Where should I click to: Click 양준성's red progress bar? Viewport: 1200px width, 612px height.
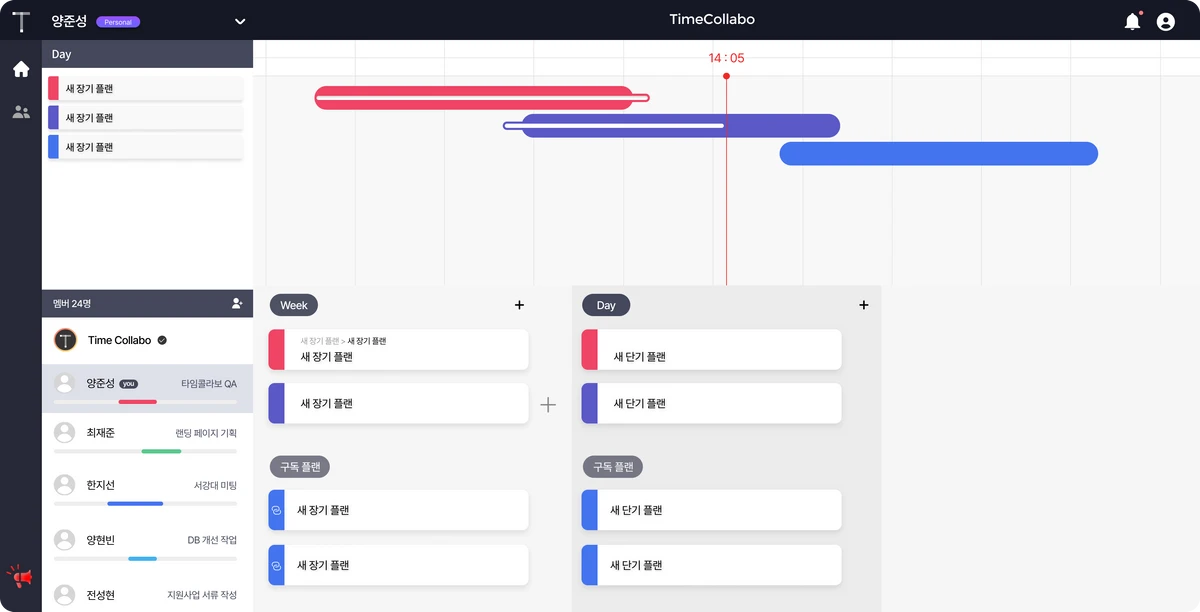point(137,401)
